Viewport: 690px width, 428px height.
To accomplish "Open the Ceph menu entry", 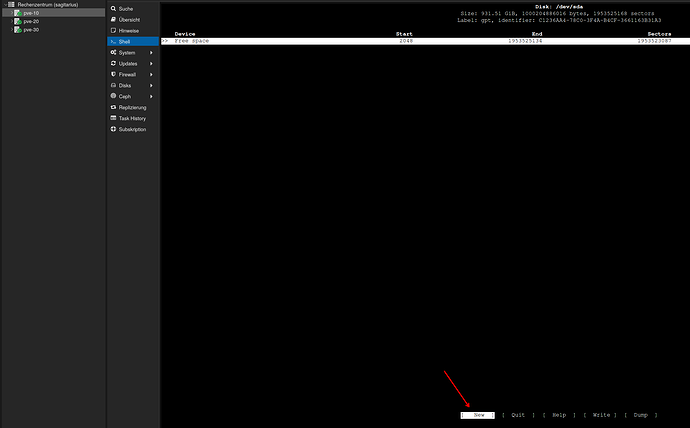I will pos(133,96).
